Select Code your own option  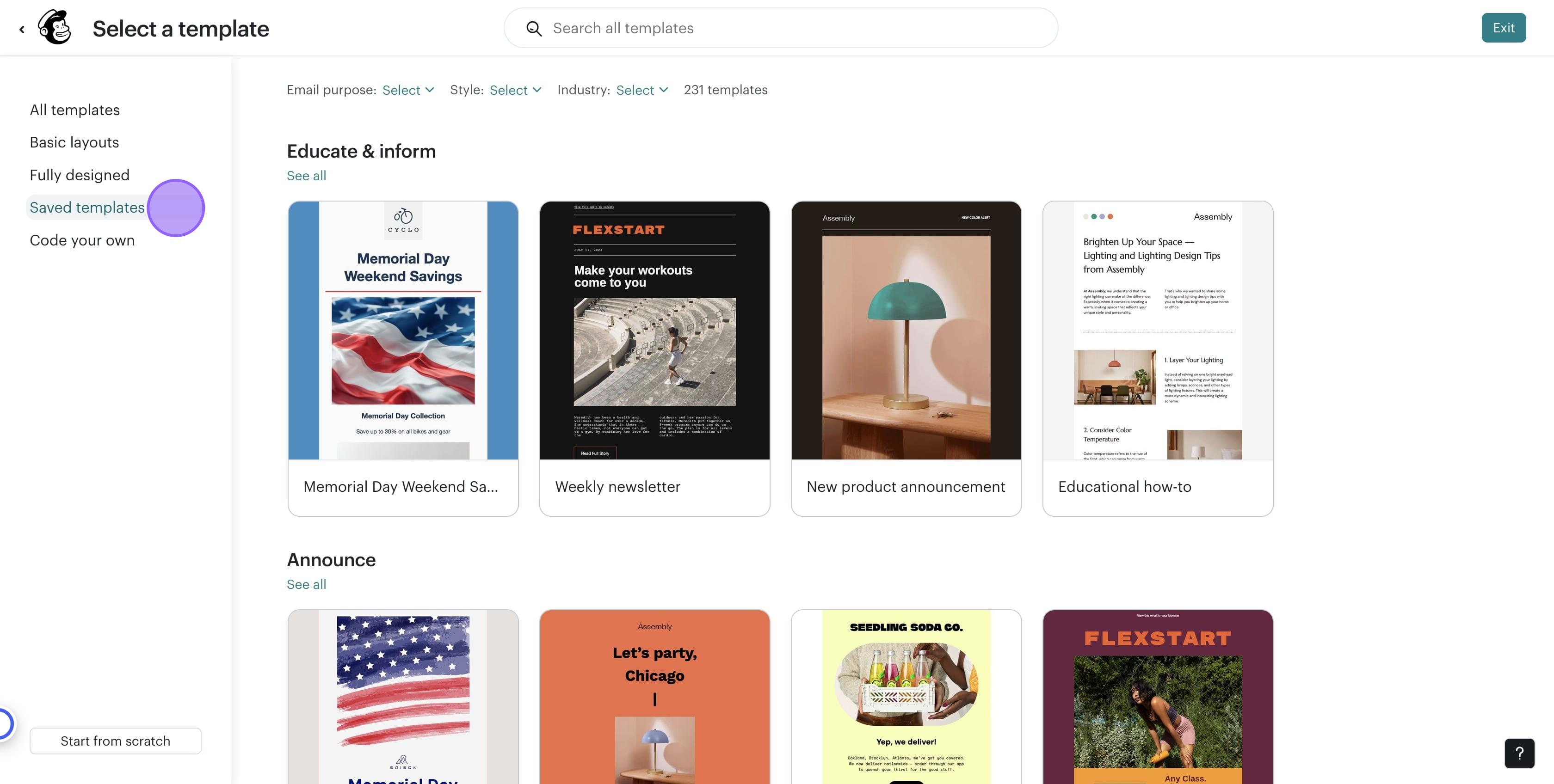coord(82,240)
